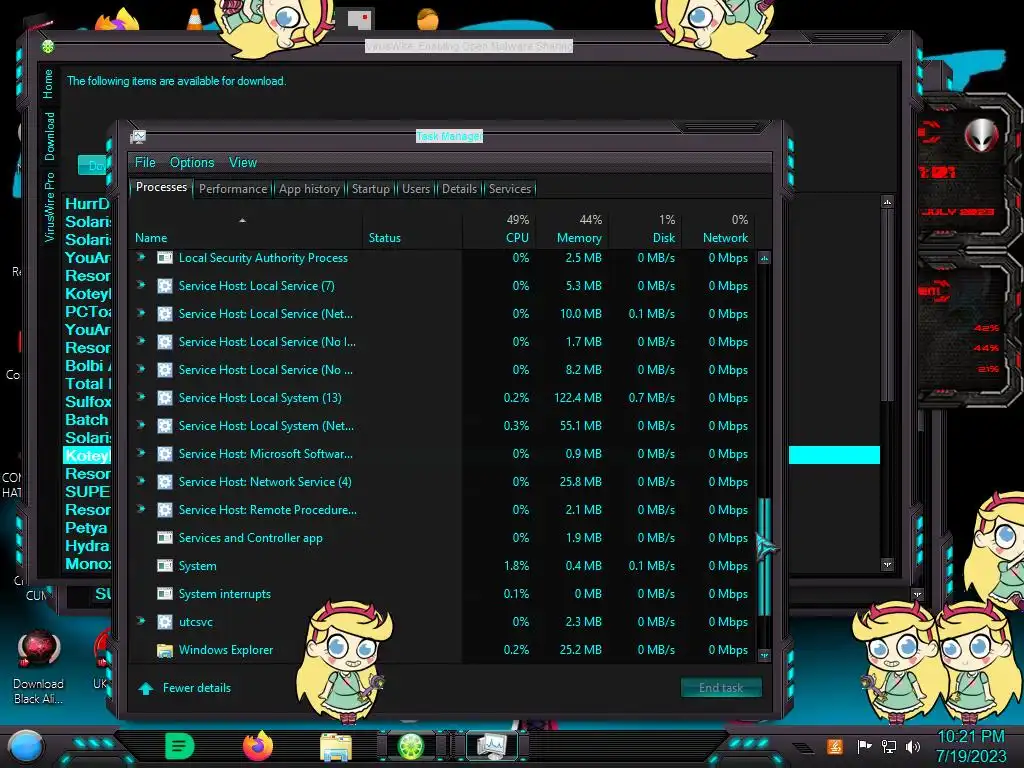Select the Hydra item in VirusWire list
The width and height of the screenshot is (1024, 768).
click(87, 546)
